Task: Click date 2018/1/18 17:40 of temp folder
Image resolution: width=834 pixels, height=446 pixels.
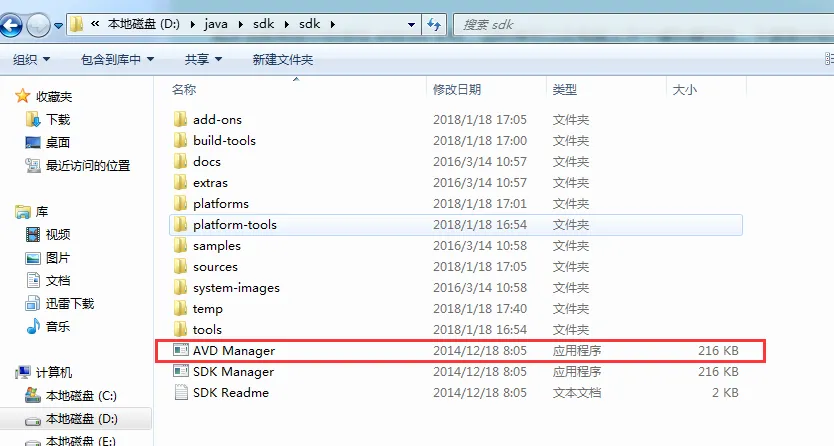Action: tap(480, 309)
